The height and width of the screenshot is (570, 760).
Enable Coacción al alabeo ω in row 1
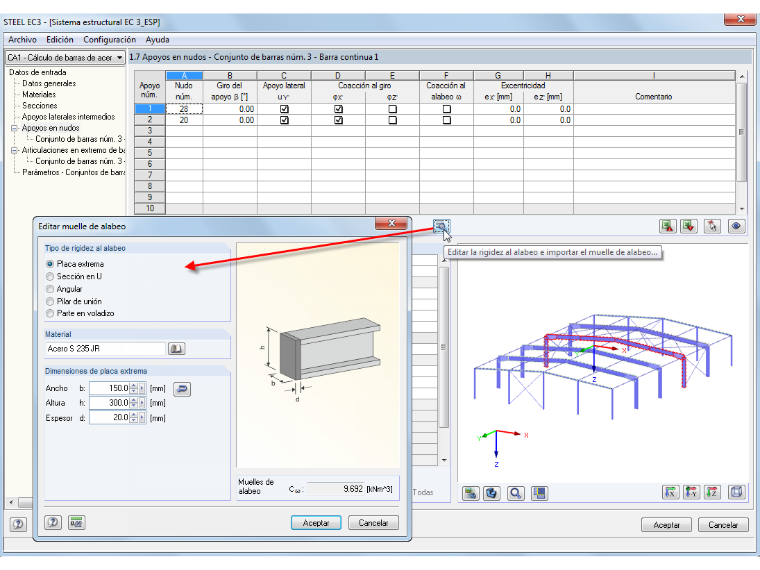[447, 109]
